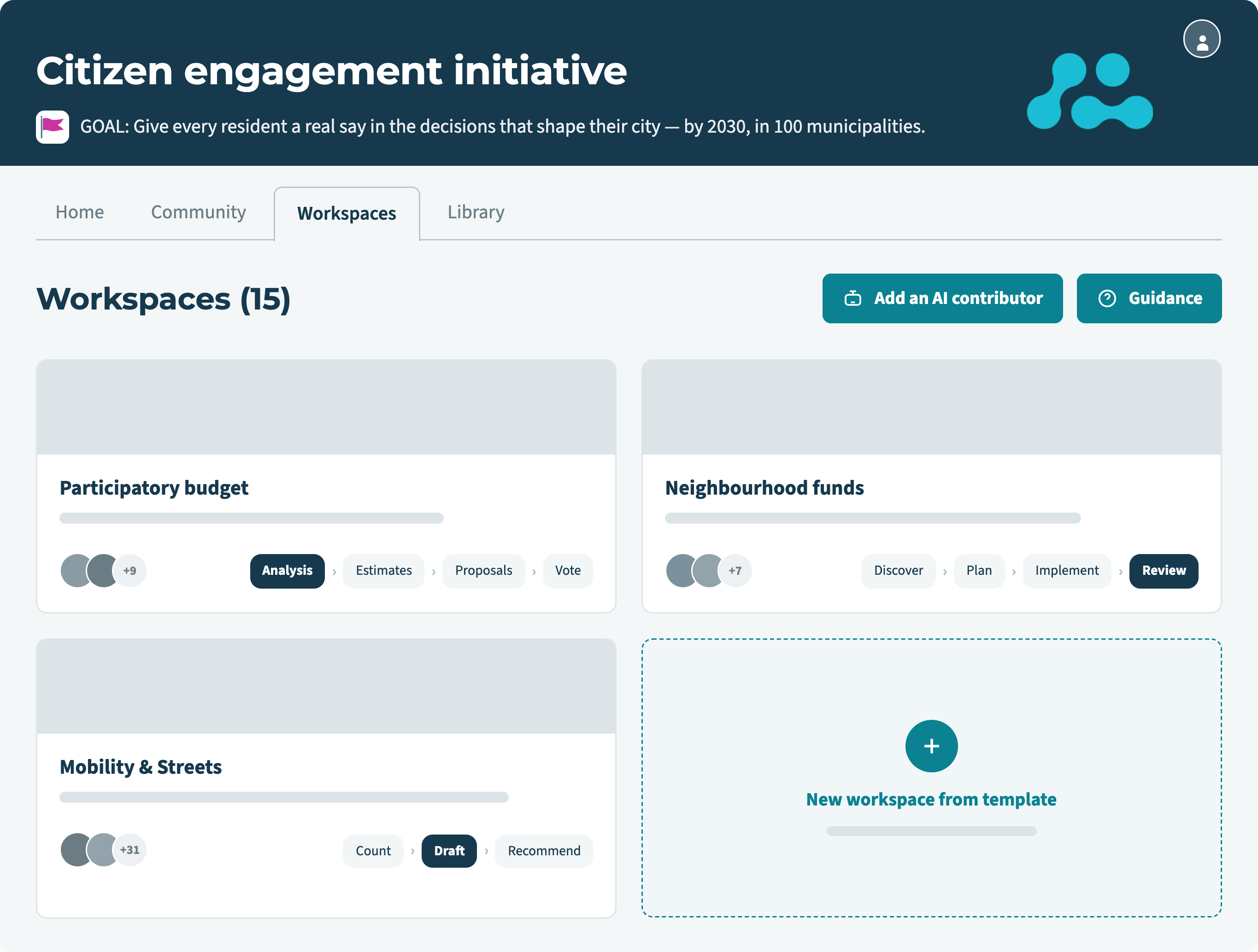
Task: Select the Plan stage chip
Action: (979, 571)
